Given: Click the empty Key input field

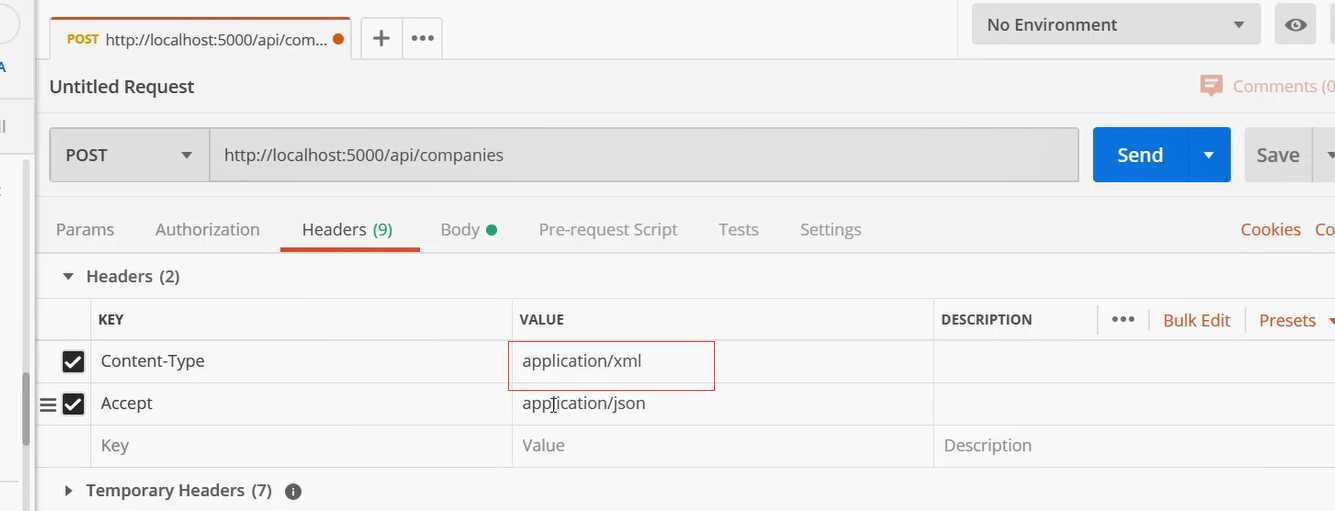Looking at the screenshot, I should pyautogui.click(x=301, y=446).
